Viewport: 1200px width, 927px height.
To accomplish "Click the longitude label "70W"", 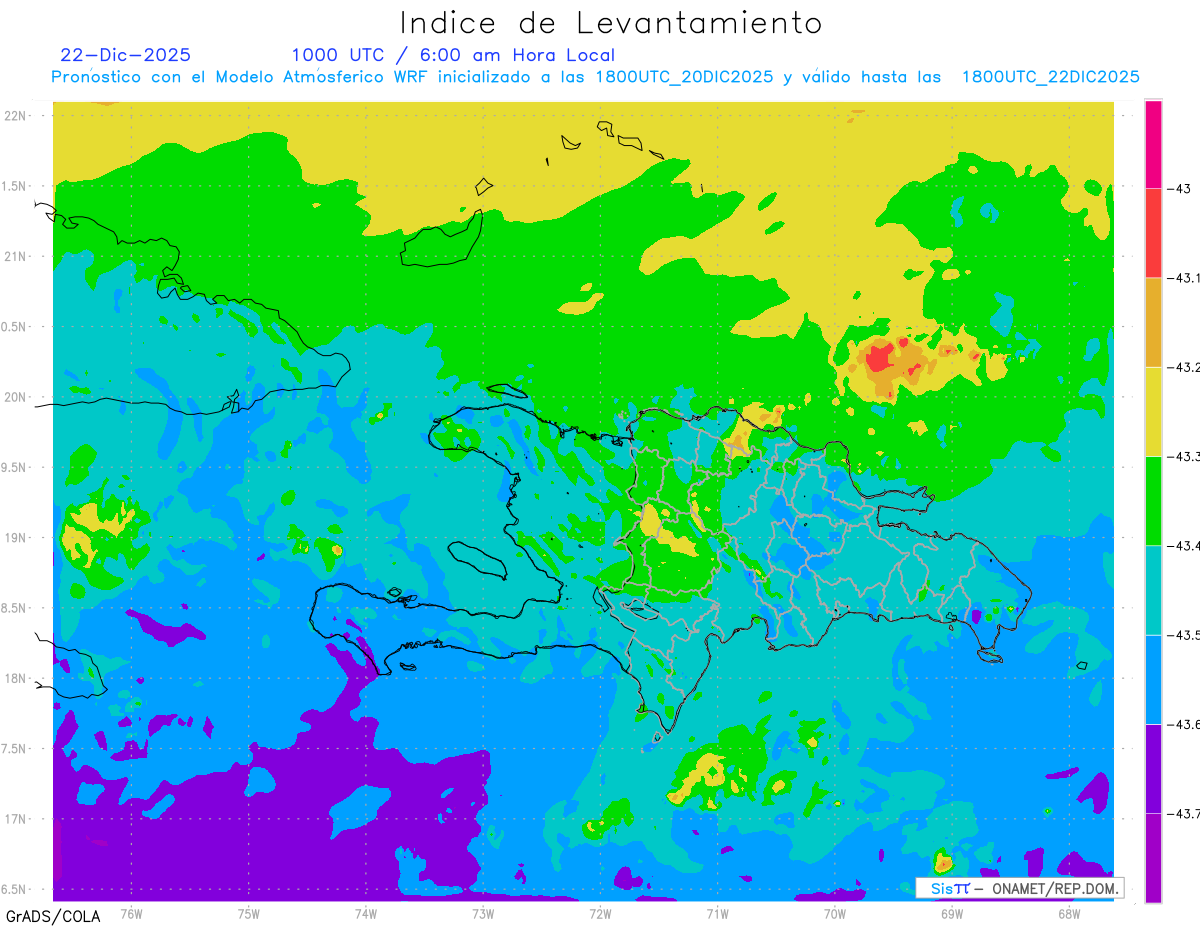I will [835, 912].
